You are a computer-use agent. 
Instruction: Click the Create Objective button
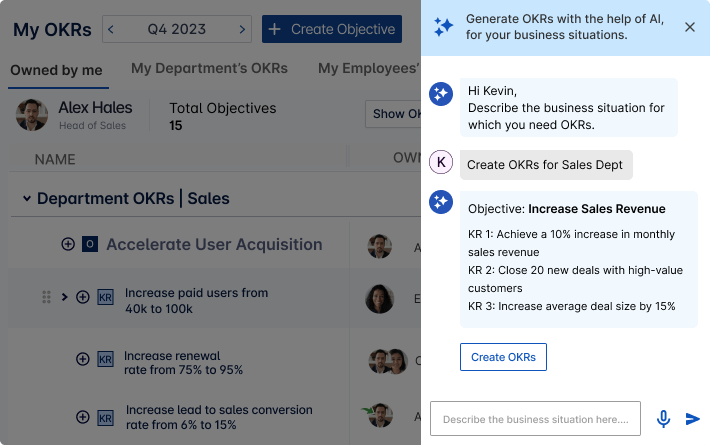point(331,29)
